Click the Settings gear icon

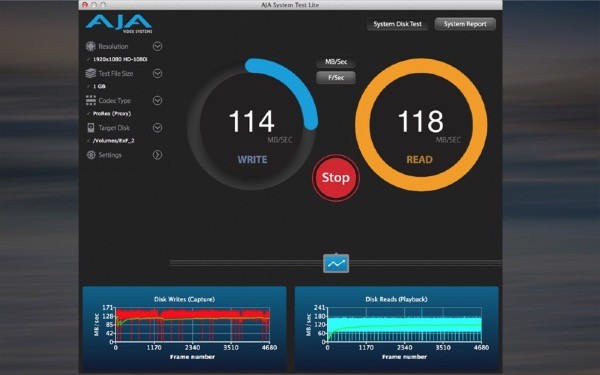[91, 155]
